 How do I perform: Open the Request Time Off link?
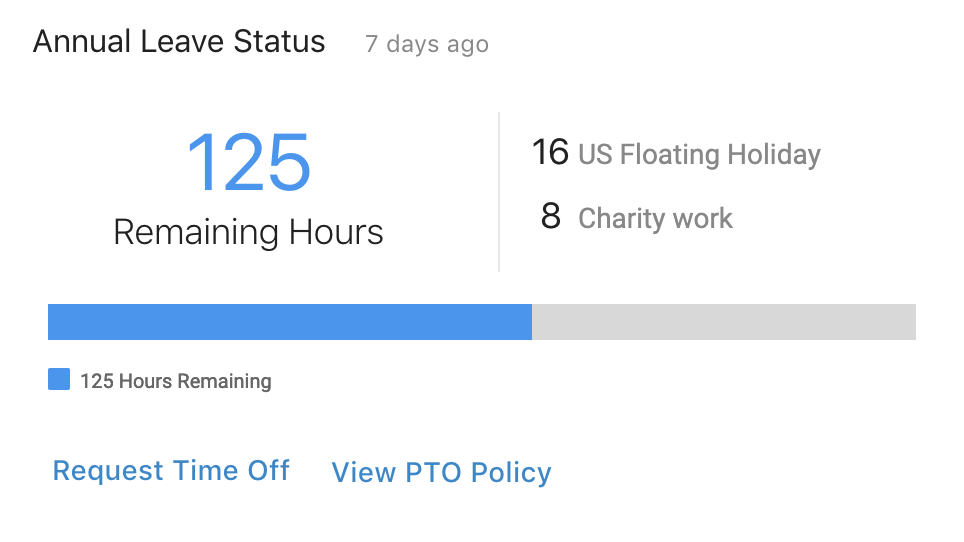[x=171, y=471]
